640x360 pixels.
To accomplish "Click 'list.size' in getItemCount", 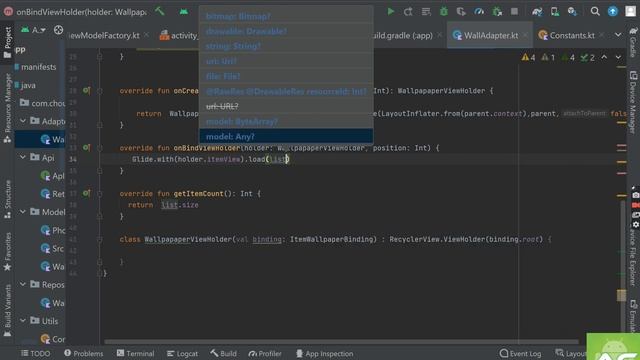I will tap(180, 205).
